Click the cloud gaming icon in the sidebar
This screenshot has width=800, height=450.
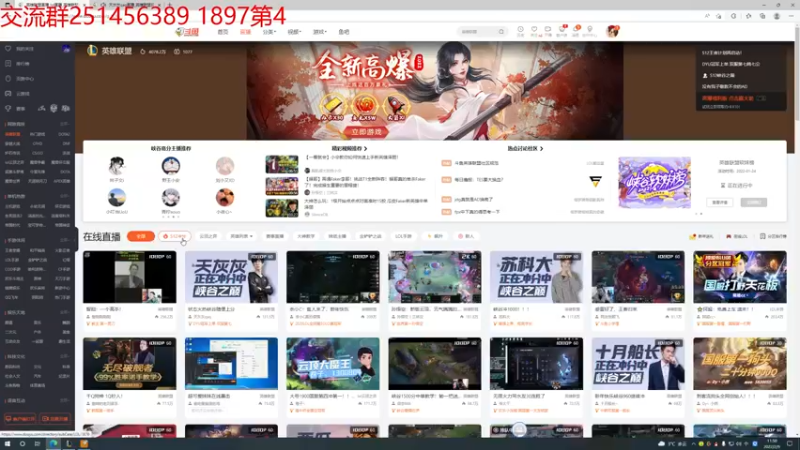(8, 93)
